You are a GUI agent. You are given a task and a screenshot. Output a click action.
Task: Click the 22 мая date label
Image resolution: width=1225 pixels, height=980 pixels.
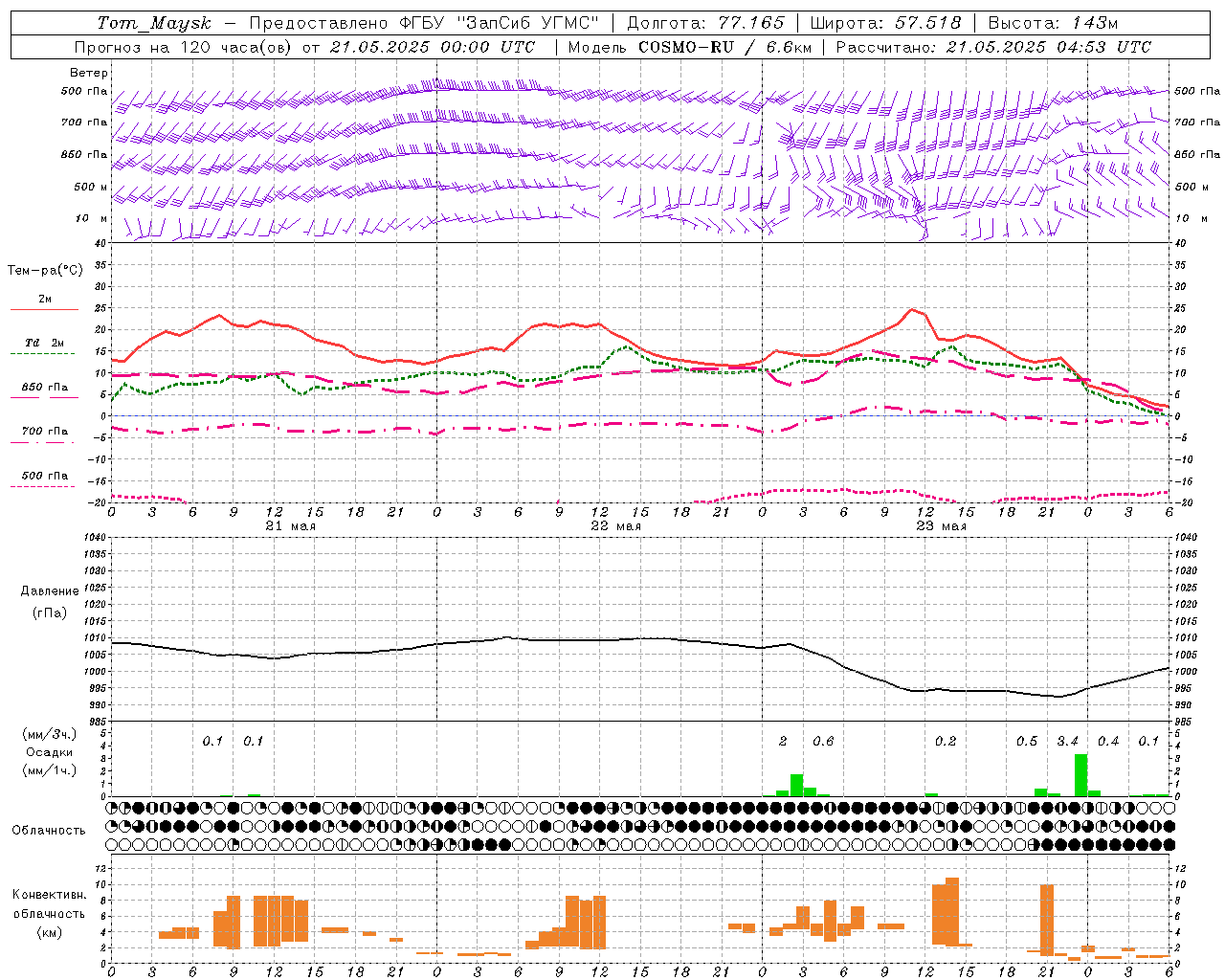pos(615,526)
